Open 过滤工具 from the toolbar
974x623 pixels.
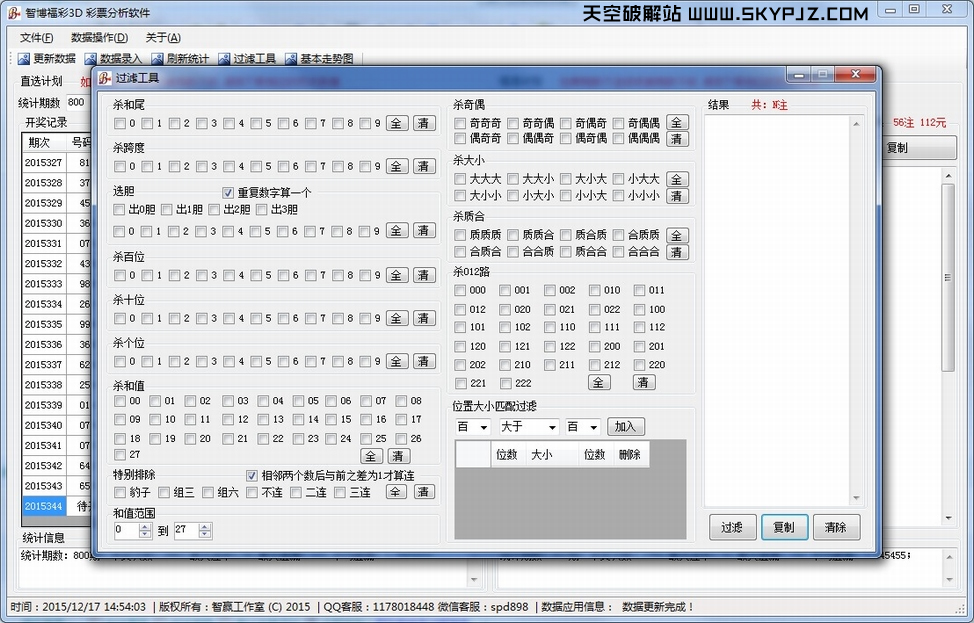[x=224, y=59]
